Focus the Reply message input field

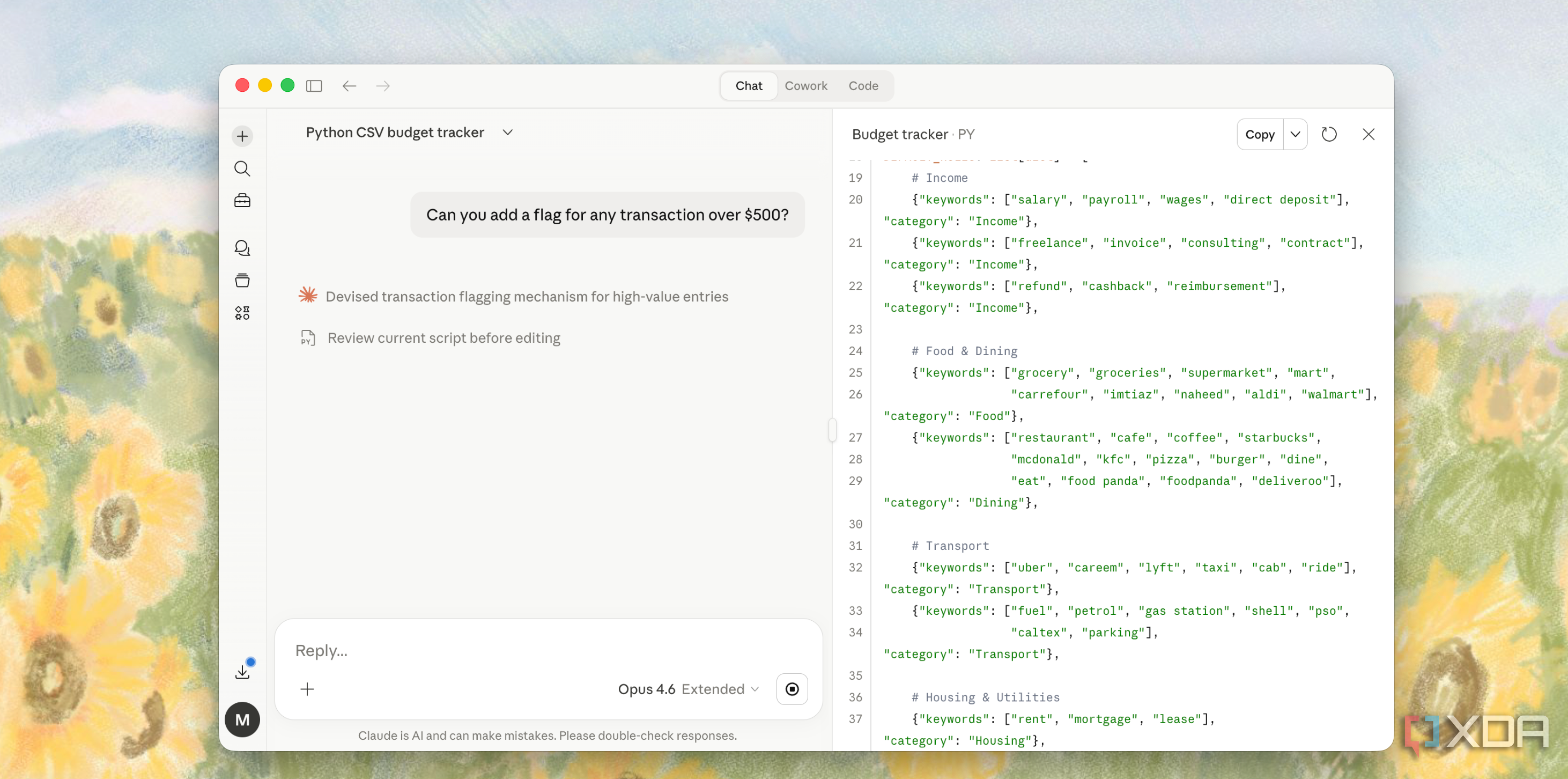tap(548, 650)
